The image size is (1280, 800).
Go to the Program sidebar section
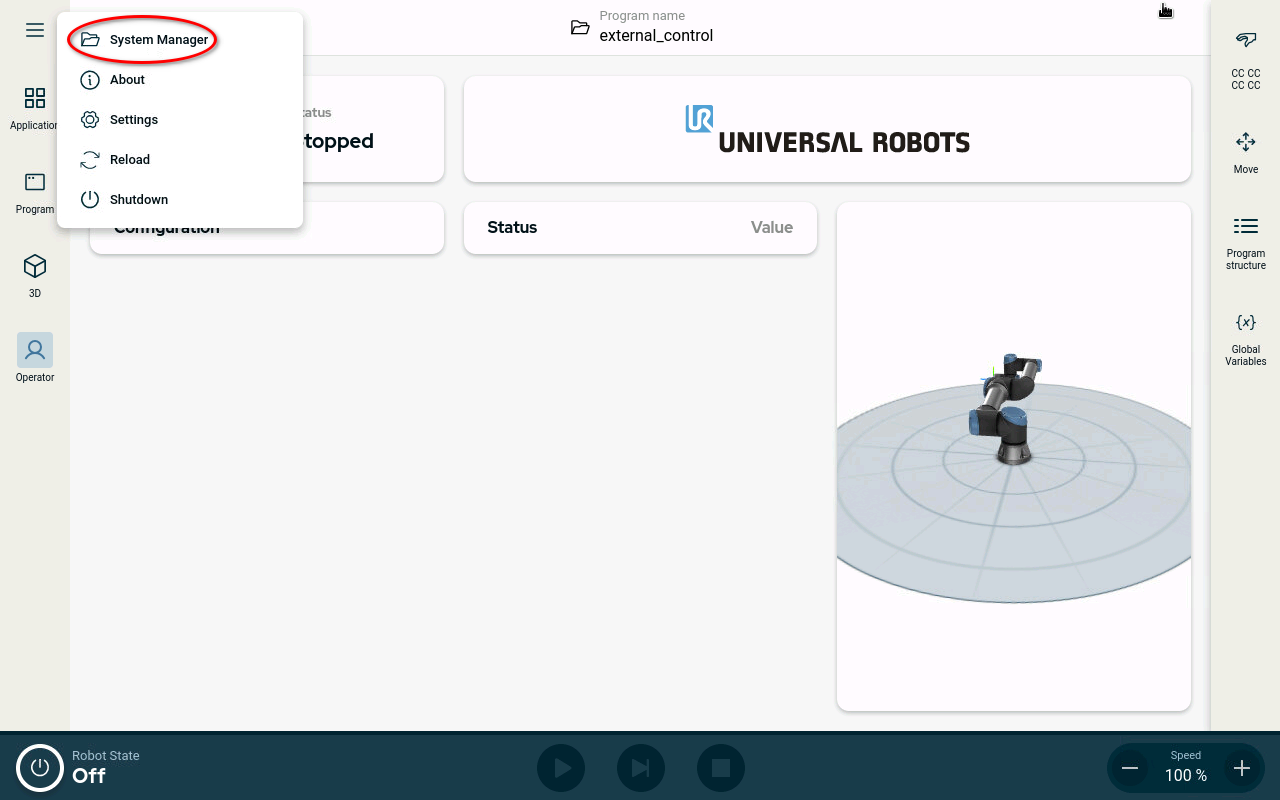tap(35, 192)
